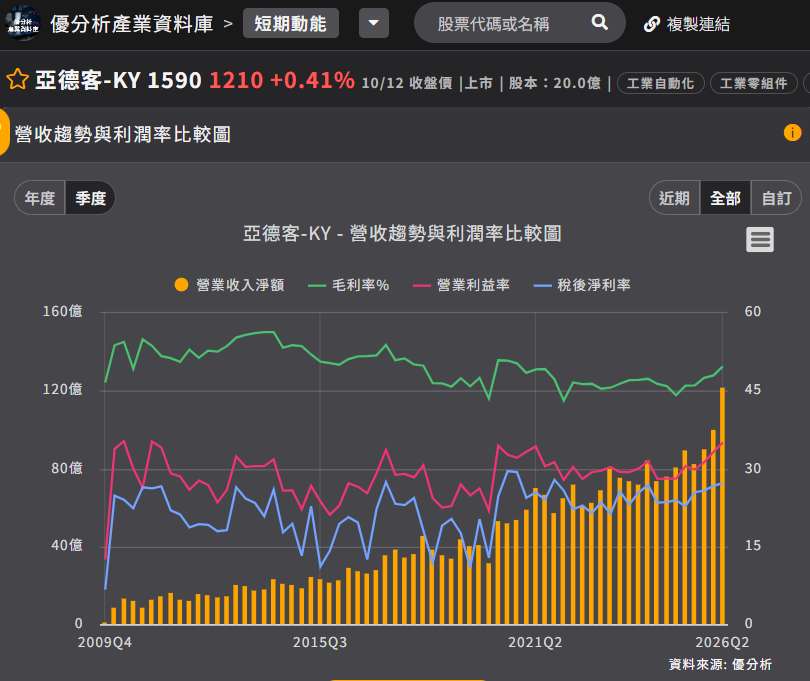The height and width of the screenshot is (681, 810).
Task: Click the 2015Q3 axis label
Action: point(319,642)
